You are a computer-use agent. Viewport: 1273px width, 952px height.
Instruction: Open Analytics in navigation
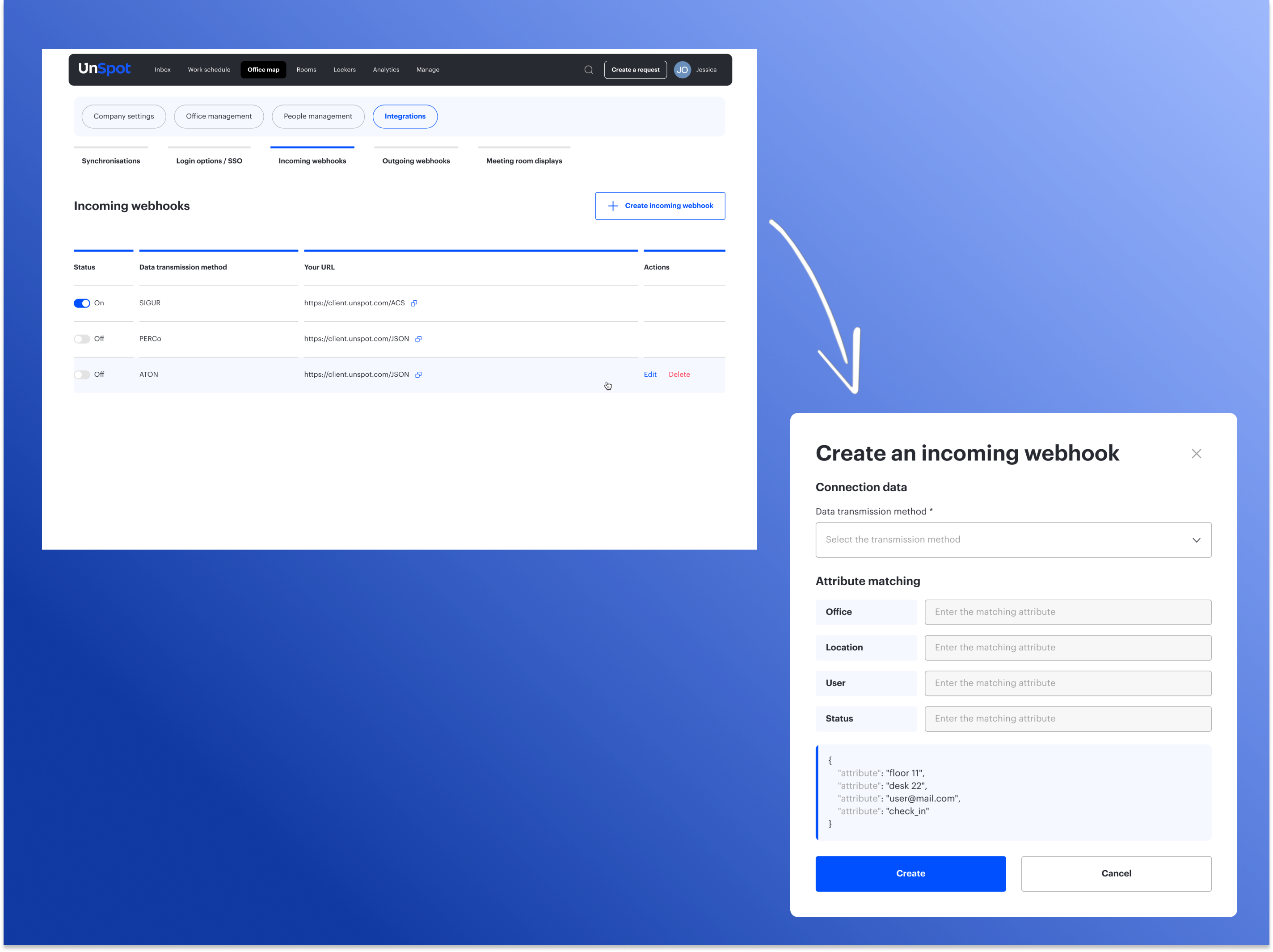tap(386, 70)
